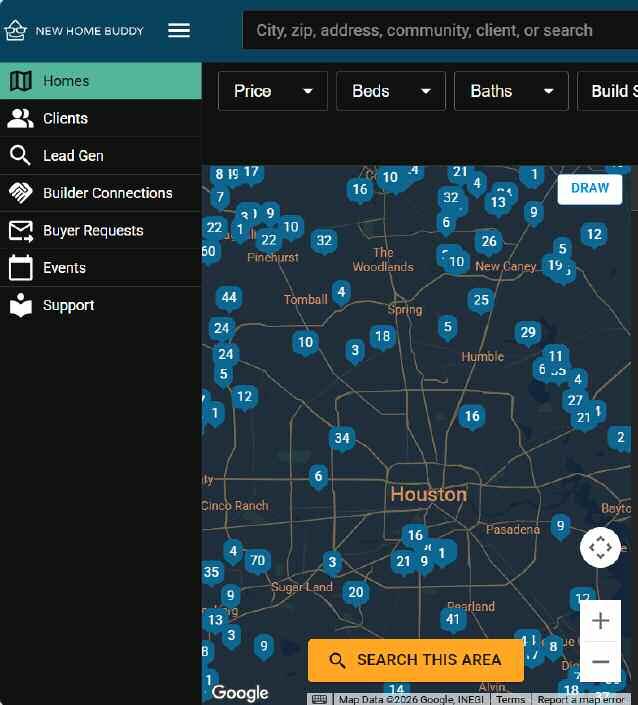Viewport: 638px width, 705px height.
Task: Click the Buyer Requests envelope icon
Action: (x=21, y=231)
